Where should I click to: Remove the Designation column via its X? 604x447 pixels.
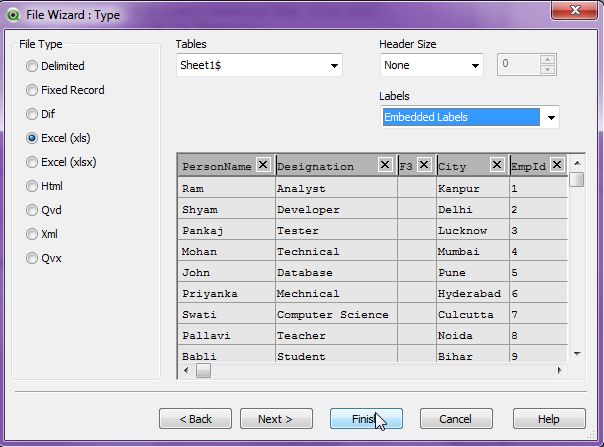click(385, 165)
